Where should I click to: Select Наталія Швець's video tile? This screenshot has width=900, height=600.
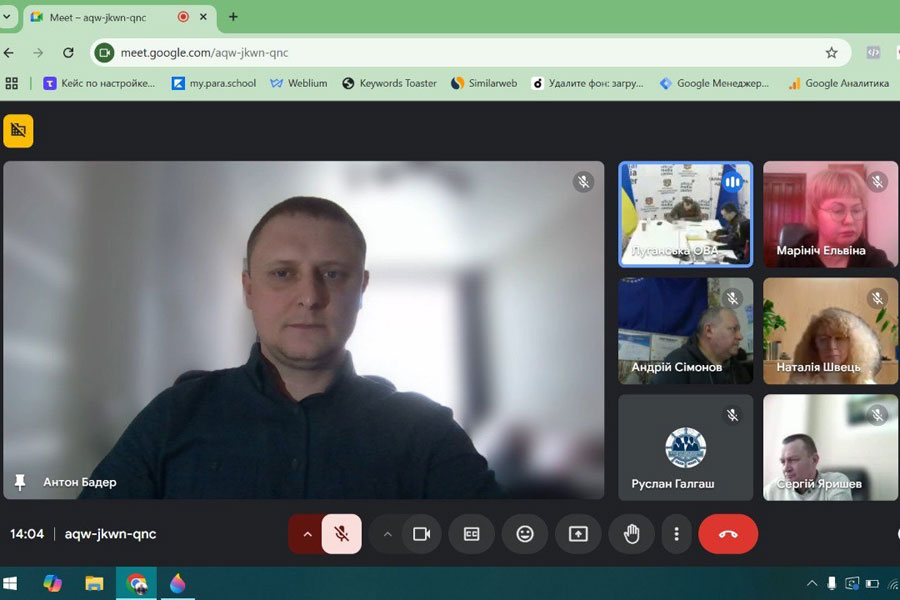pos(830,331)
